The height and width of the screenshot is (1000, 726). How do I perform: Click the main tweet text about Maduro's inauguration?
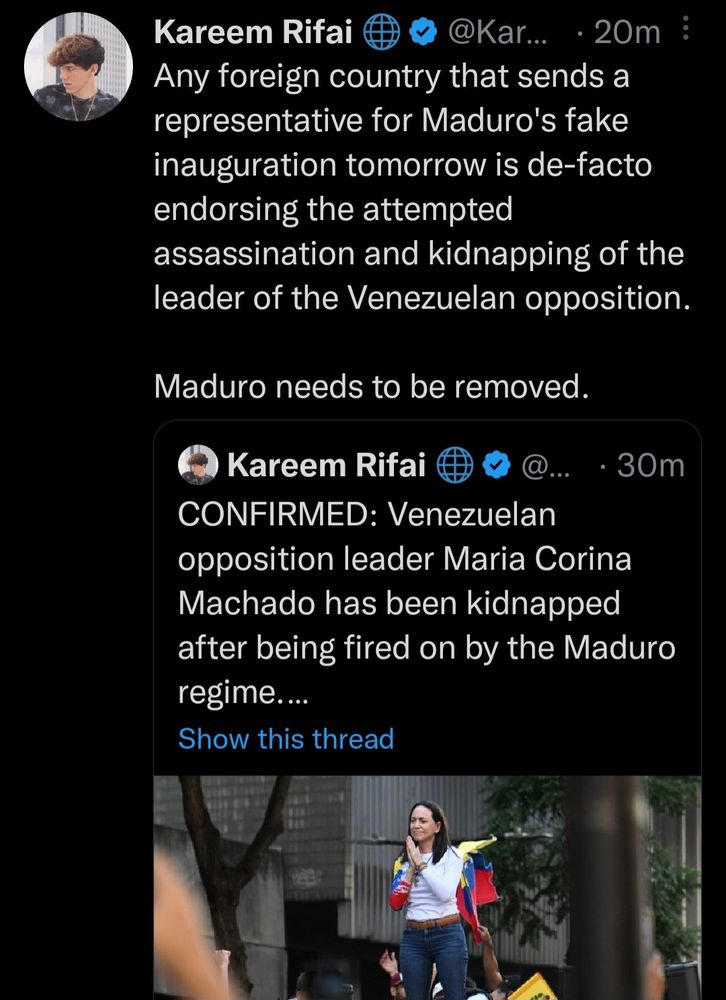coord(422,187)
